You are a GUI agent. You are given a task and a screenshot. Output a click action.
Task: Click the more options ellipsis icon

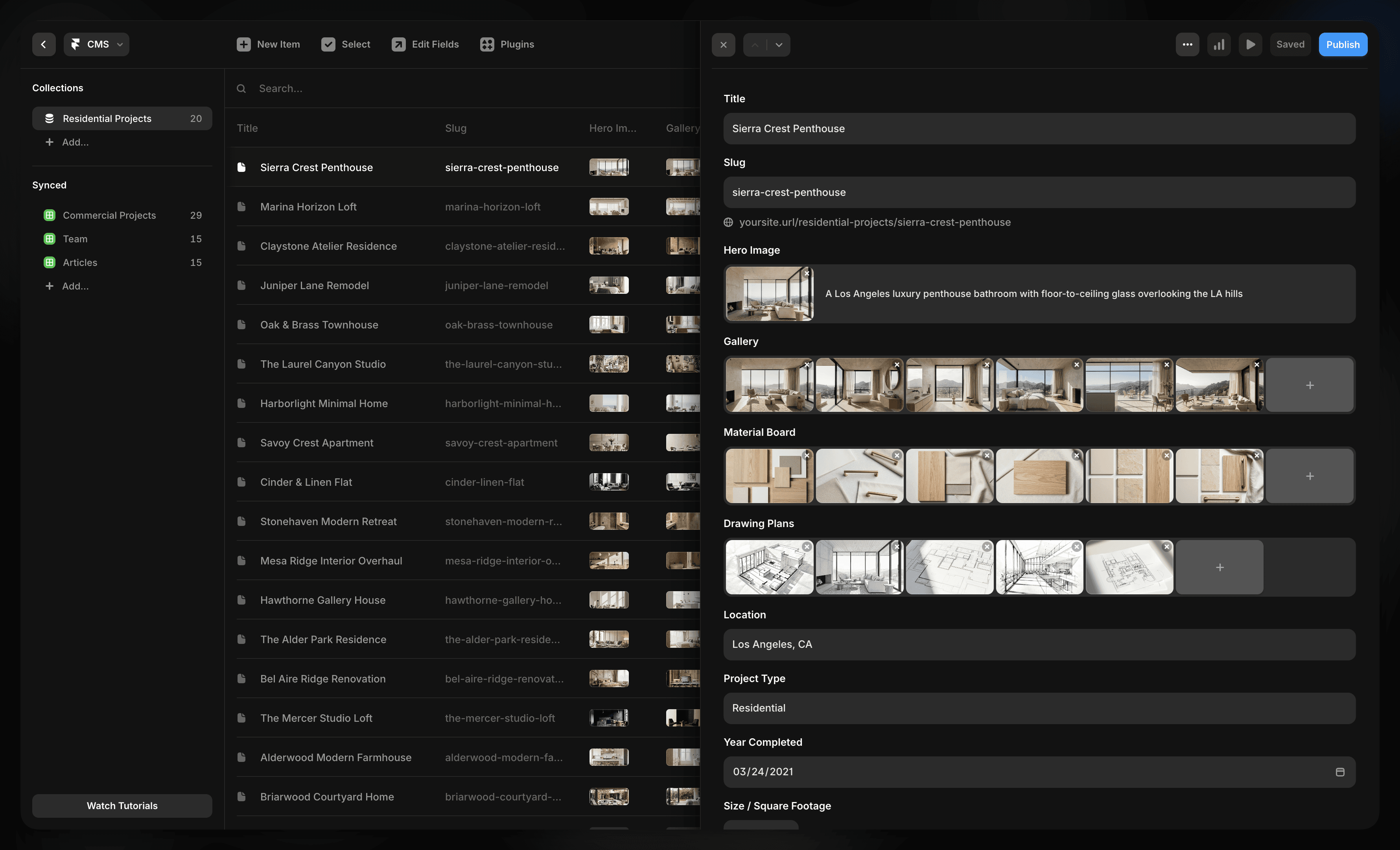pos(1187,44)
